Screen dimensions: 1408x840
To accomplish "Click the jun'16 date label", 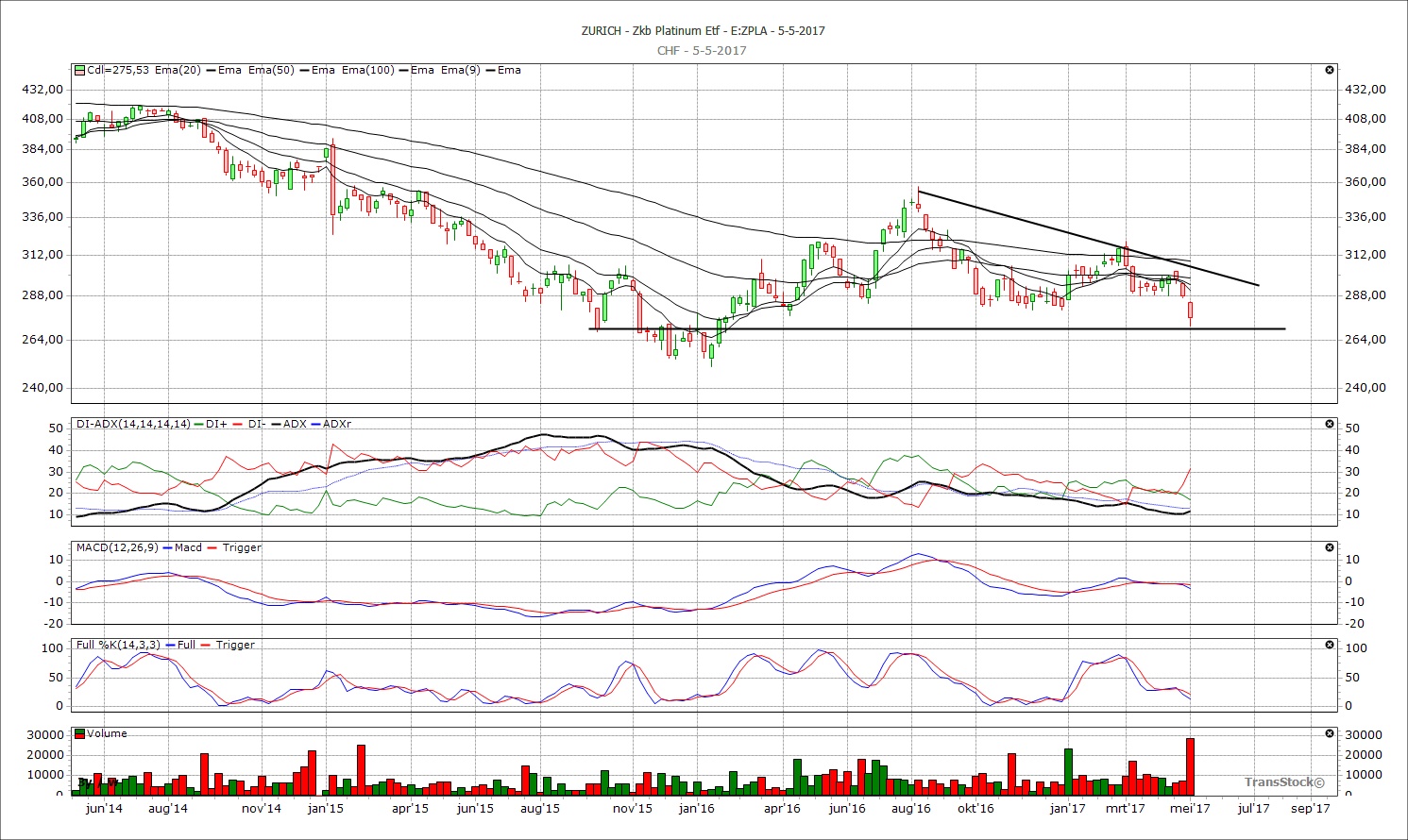I will point(847,808).
